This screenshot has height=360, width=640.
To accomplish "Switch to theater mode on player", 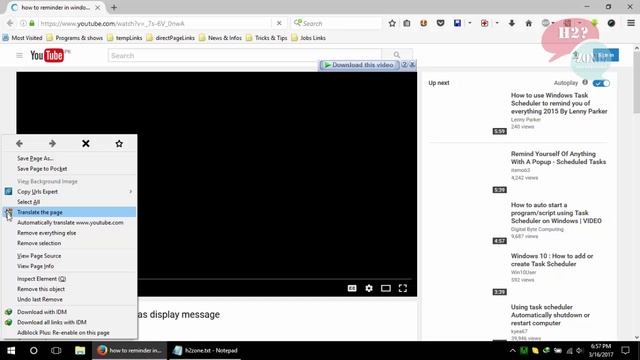I will (386, 288).
